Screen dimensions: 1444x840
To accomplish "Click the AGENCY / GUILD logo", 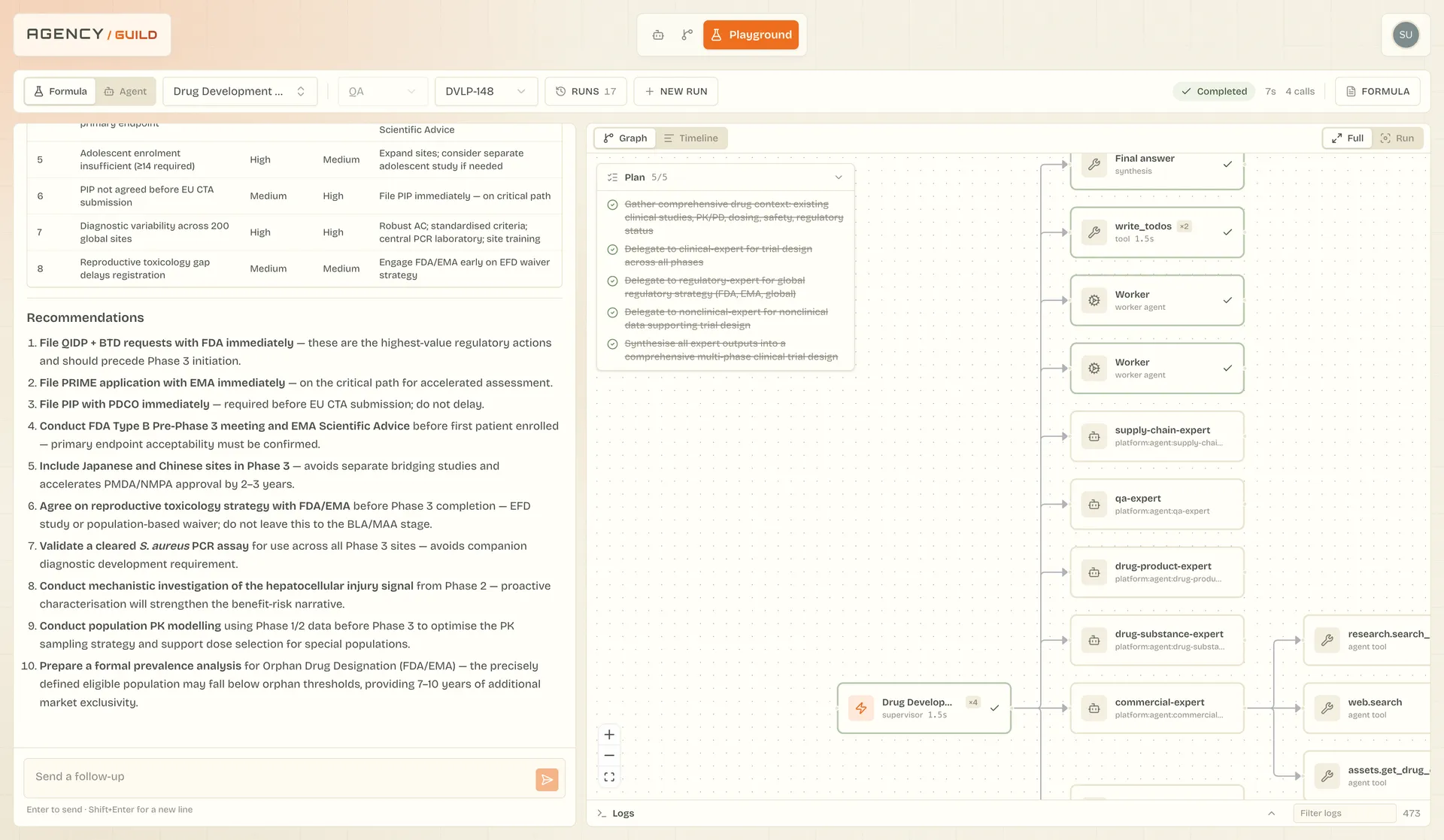I will tap(92, 35).
